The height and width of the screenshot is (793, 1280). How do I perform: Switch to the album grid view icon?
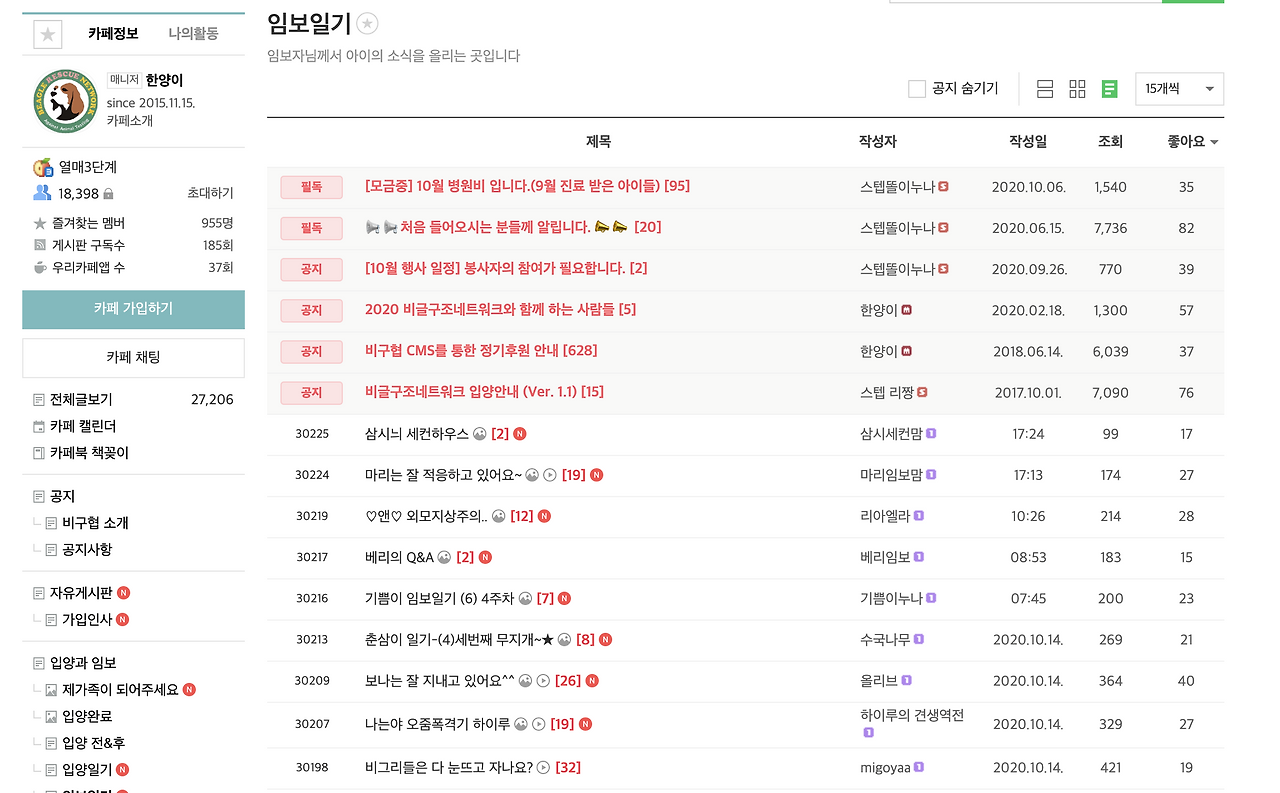coord(1077,89)
